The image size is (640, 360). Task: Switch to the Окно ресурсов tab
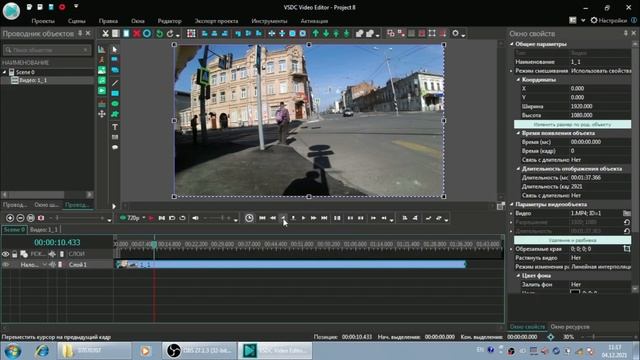click(570, 327)
